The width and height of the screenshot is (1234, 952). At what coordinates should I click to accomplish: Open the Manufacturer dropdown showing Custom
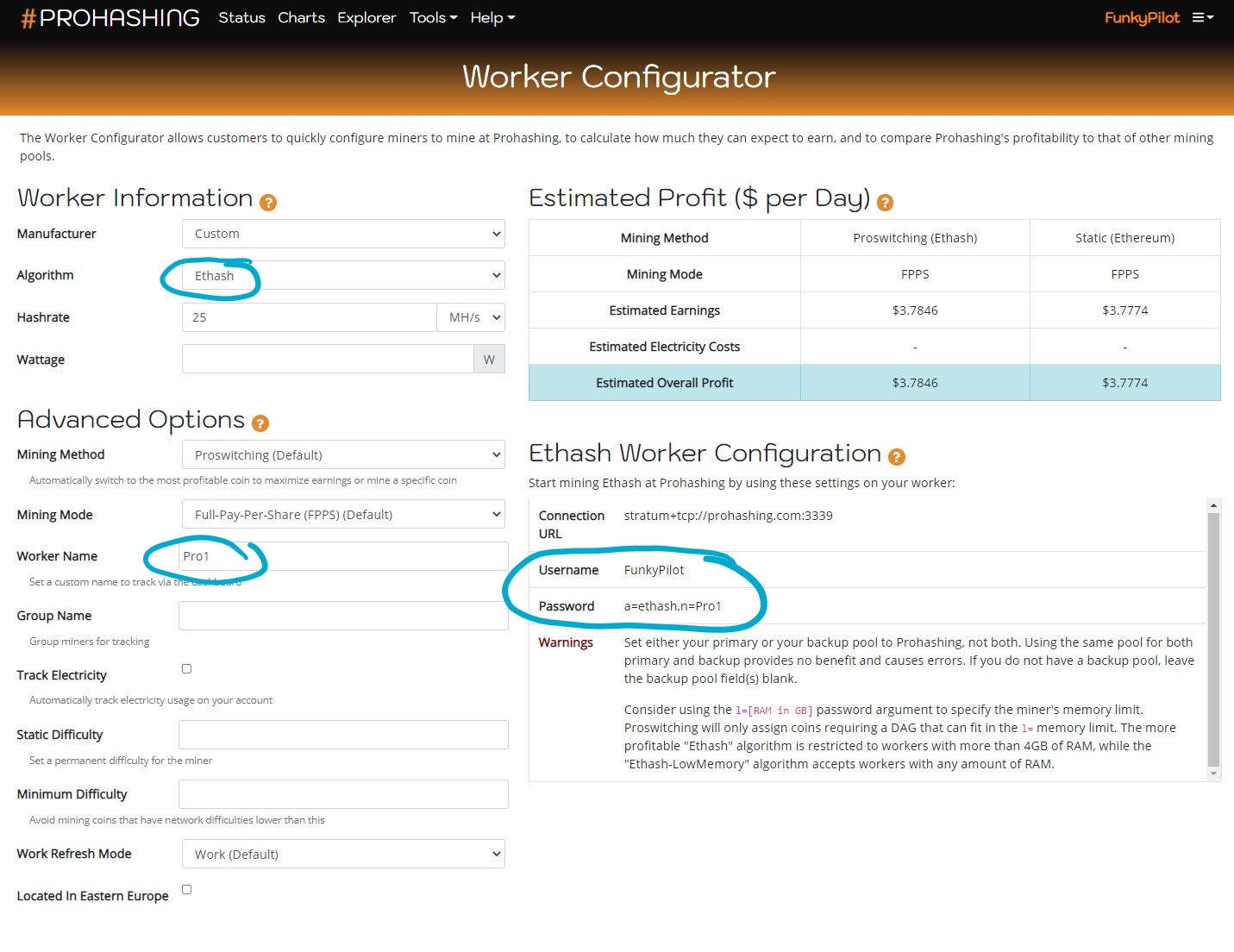(343, 234)
